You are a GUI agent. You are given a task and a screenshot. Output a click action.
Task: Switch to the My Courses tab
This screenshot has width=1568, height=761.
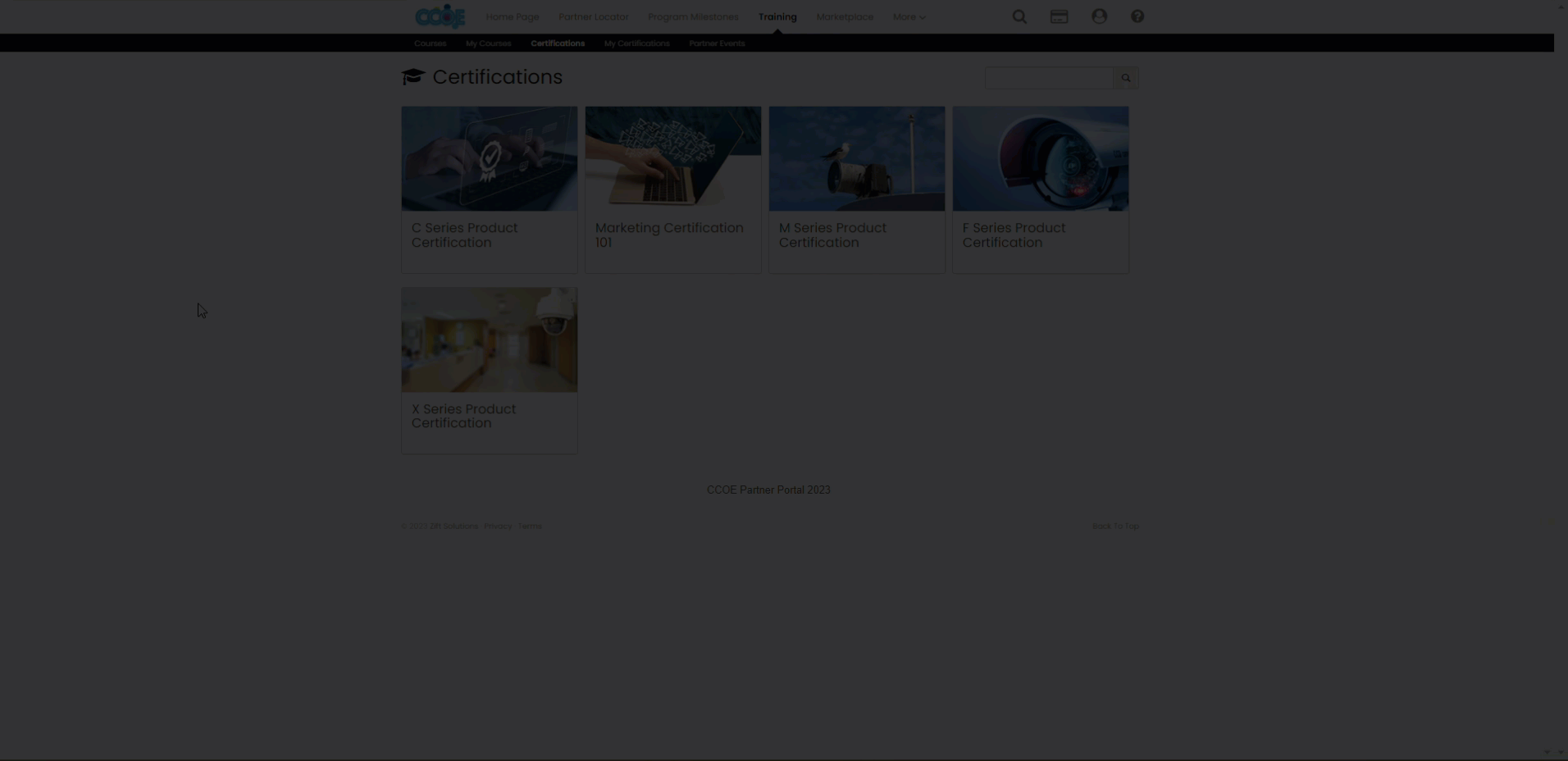[x=488, y=43]
